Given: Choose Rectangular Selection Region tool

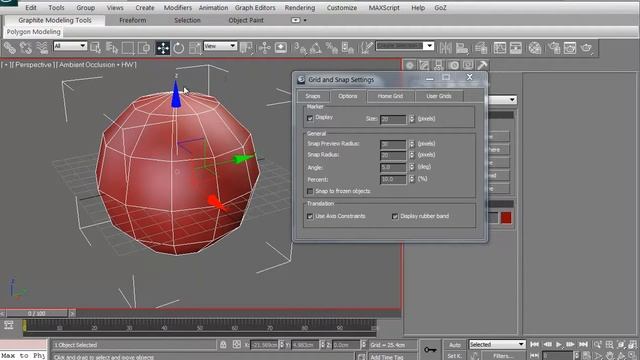Looking at the screenshot, I should pyautogui.click(x=128, y=48).
